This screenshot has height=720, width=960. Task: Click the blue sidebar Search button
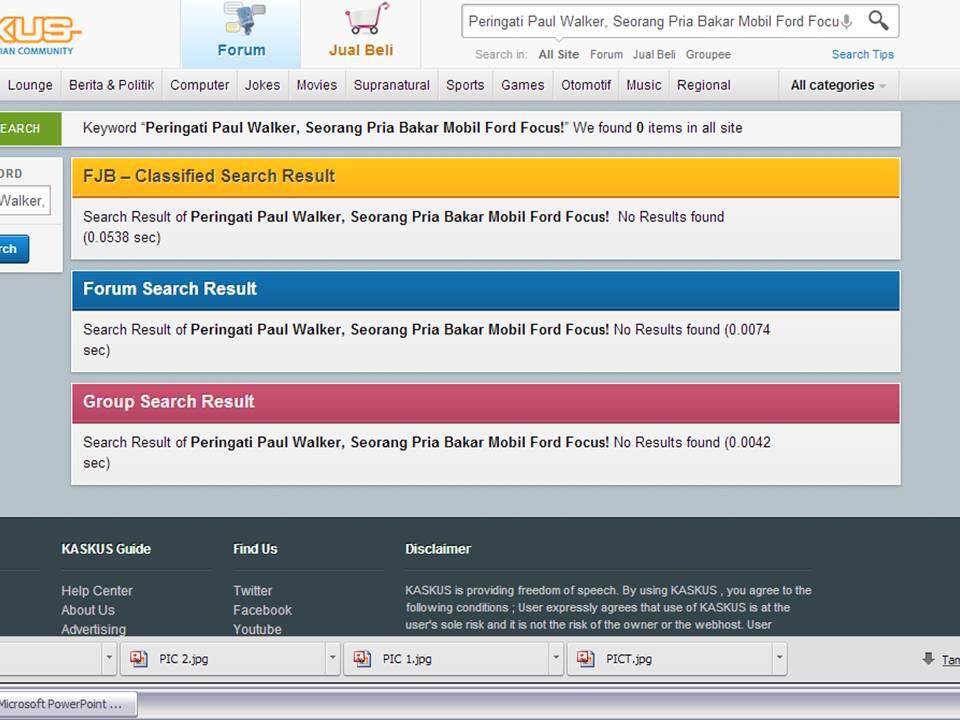point(13,249)
